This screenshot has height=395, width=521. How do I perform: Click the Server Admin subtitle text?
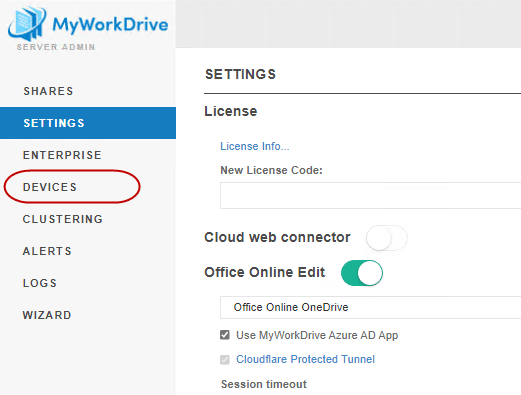pos(56,47)
